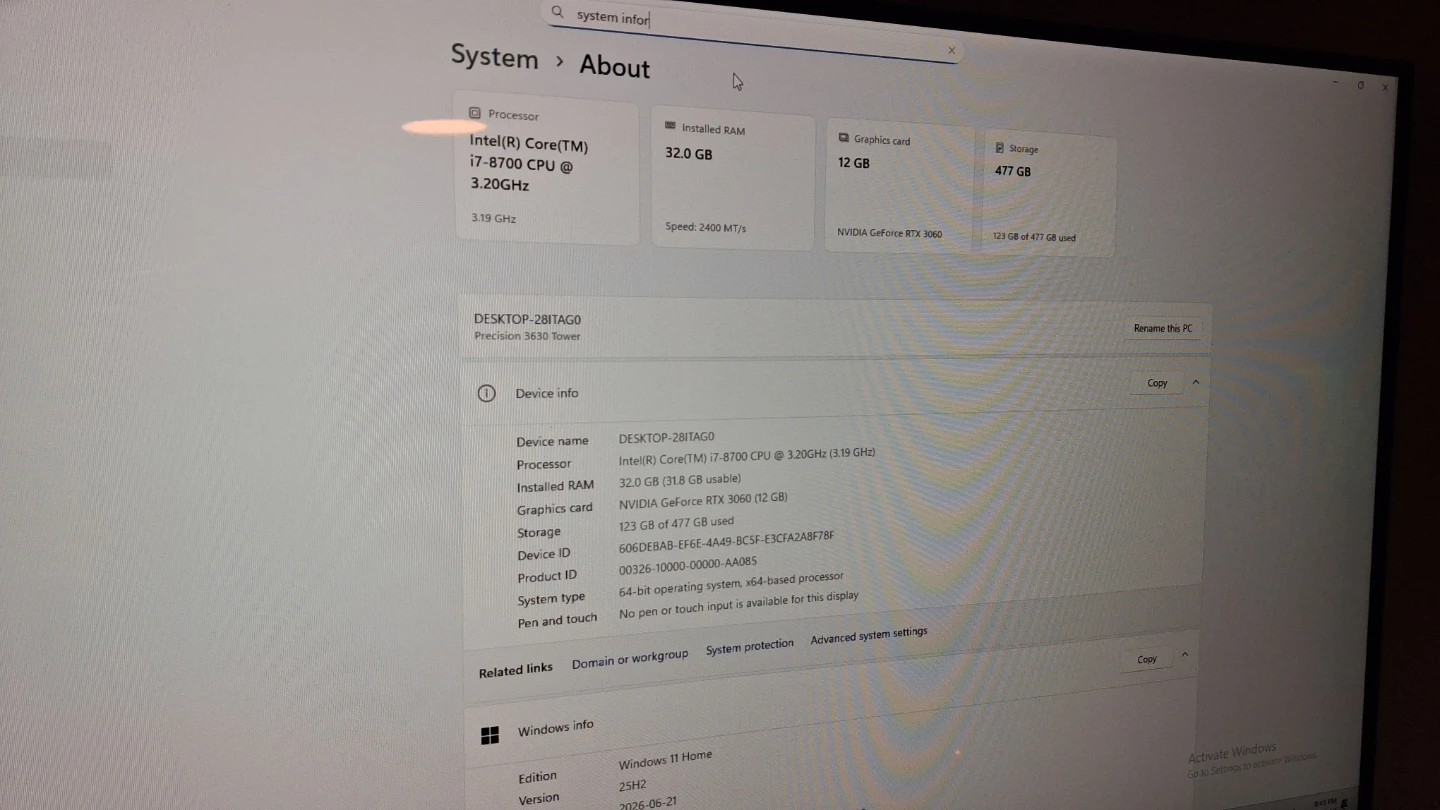Clear the search box with X
Viewport: 1440px width, 810px height.
click(951, 50)
